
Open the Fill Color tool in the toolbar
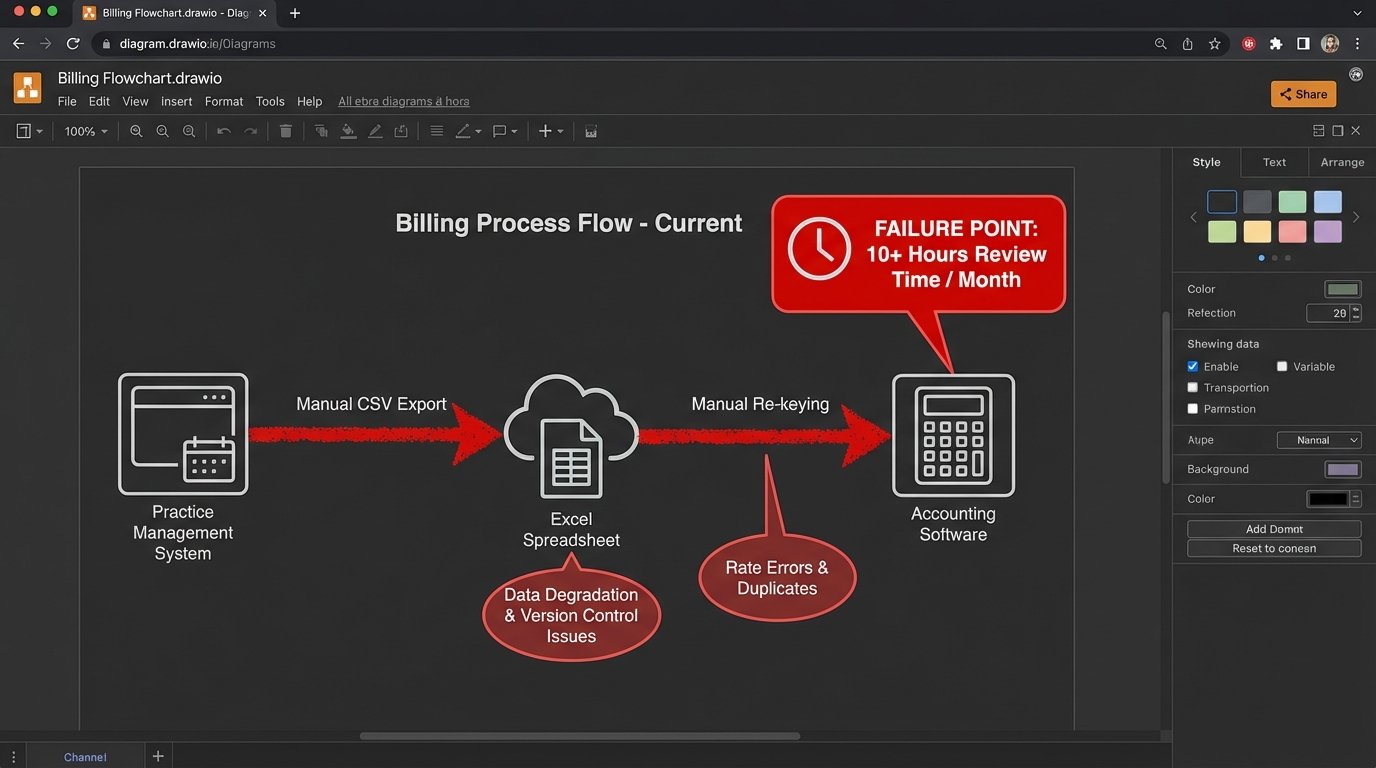click(x=348, y=130)
